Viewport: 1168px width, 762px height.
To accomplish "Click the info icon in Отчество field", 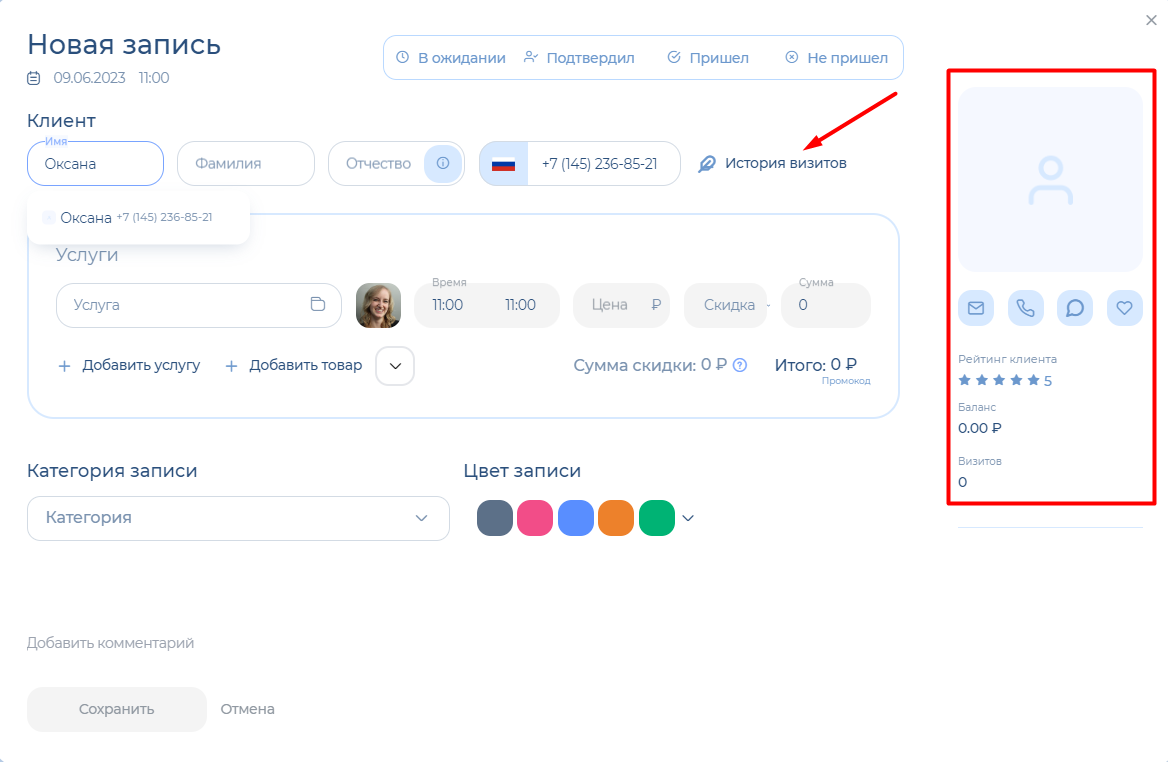I will coord(443,163).
